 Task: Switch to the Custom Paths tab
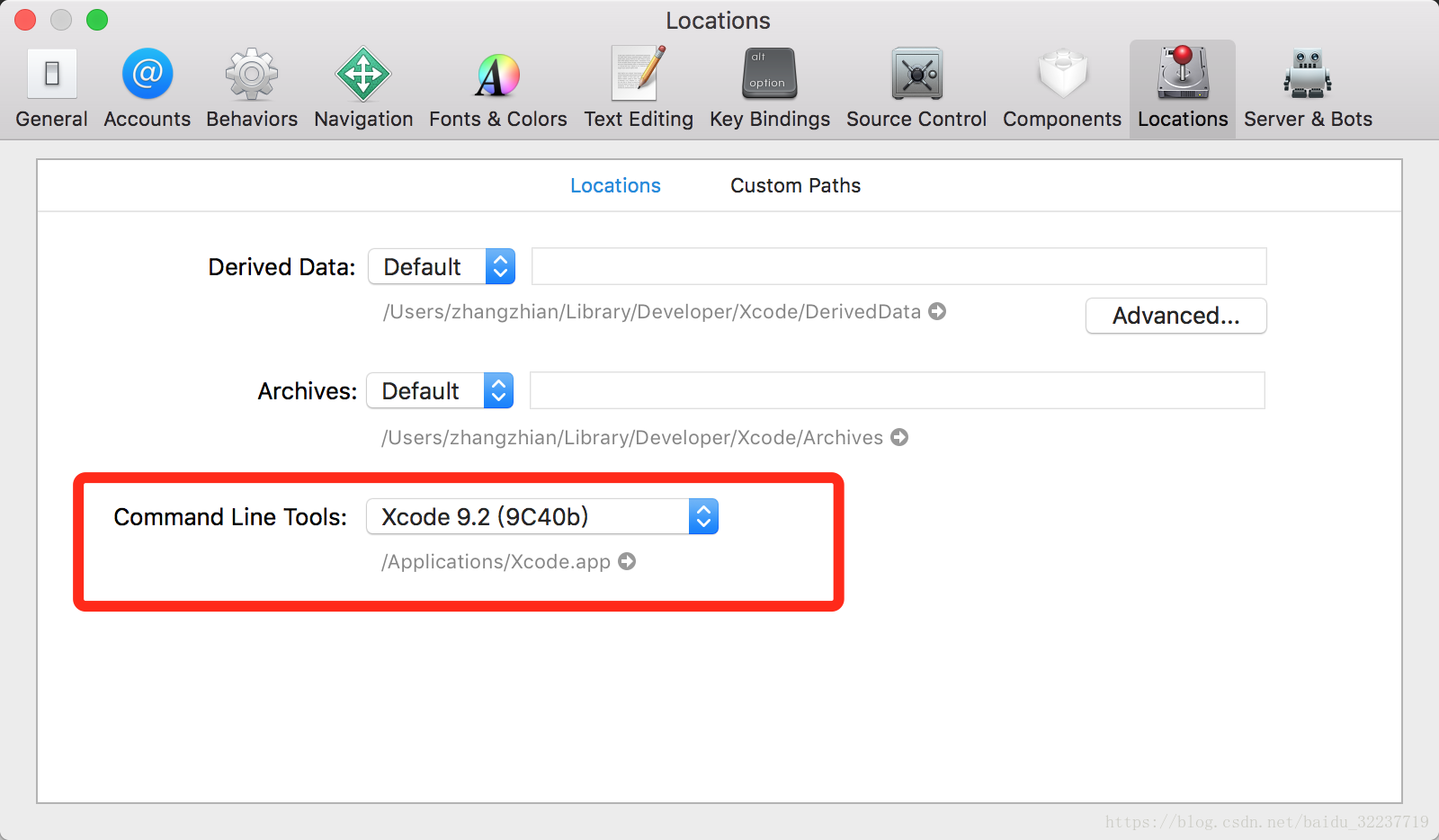point(795,185)
